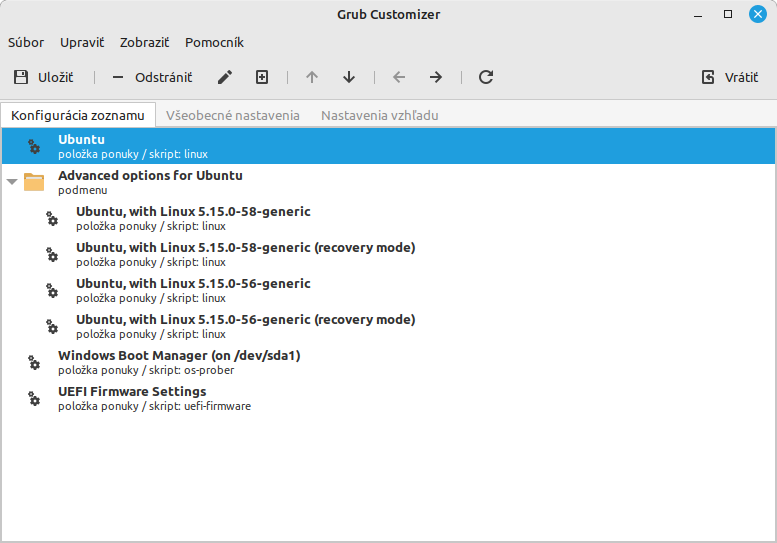Viewport: 777px width, 543px height.
Task: Collapse the Advanced options for Ubuntu submenu
Action: [12, 182]
